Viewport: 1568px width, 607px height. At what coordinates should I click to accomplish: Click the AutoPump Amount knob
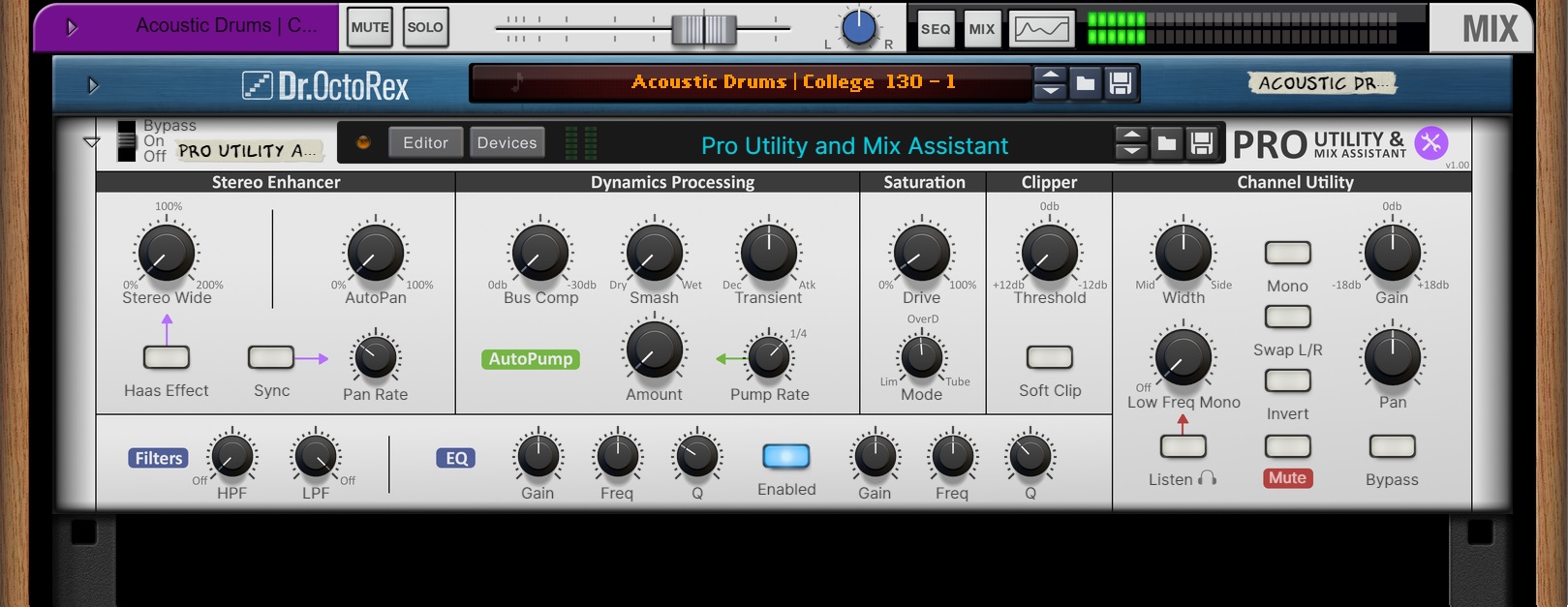click(655, 349)
